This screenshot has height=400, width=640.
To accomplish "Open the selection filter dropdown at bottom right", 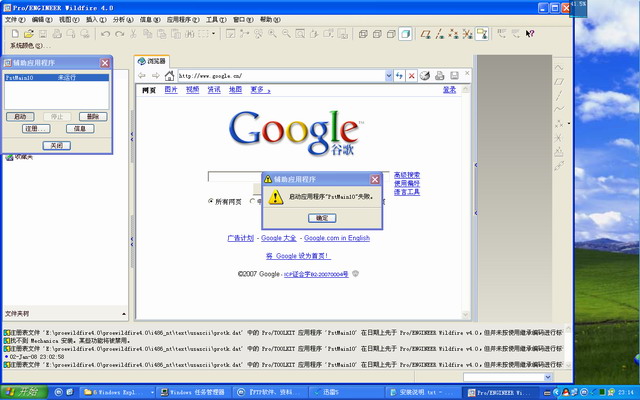I will pos(548,377).
